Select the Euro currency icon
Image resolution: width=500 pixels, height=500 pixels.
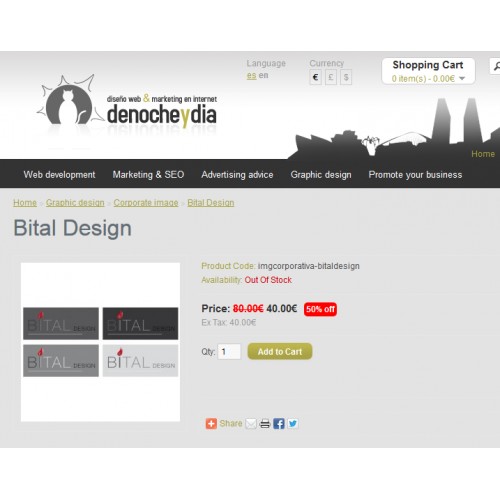coord(315,77)
